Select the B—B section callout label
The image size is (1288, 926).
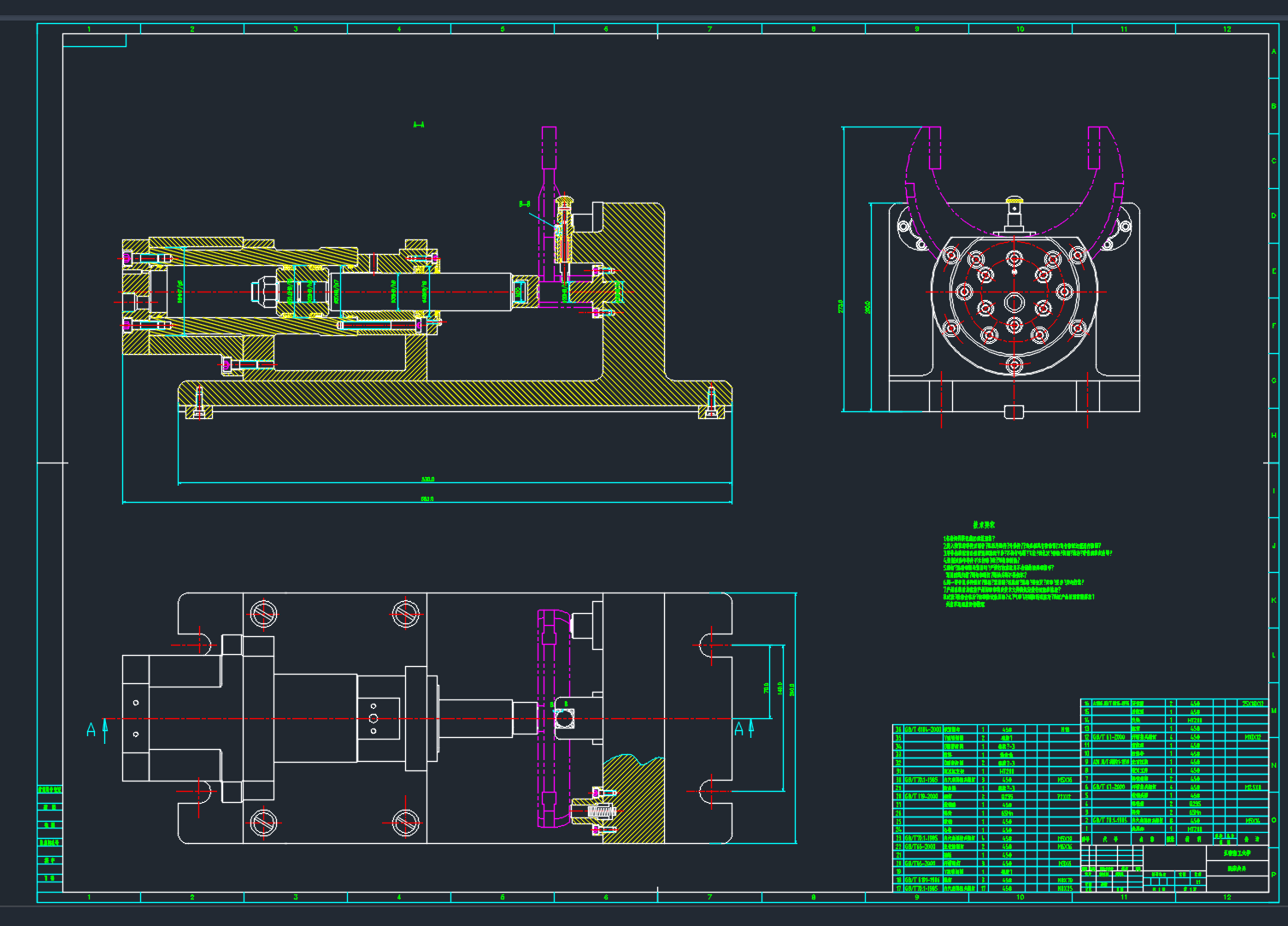pos(525,203)
